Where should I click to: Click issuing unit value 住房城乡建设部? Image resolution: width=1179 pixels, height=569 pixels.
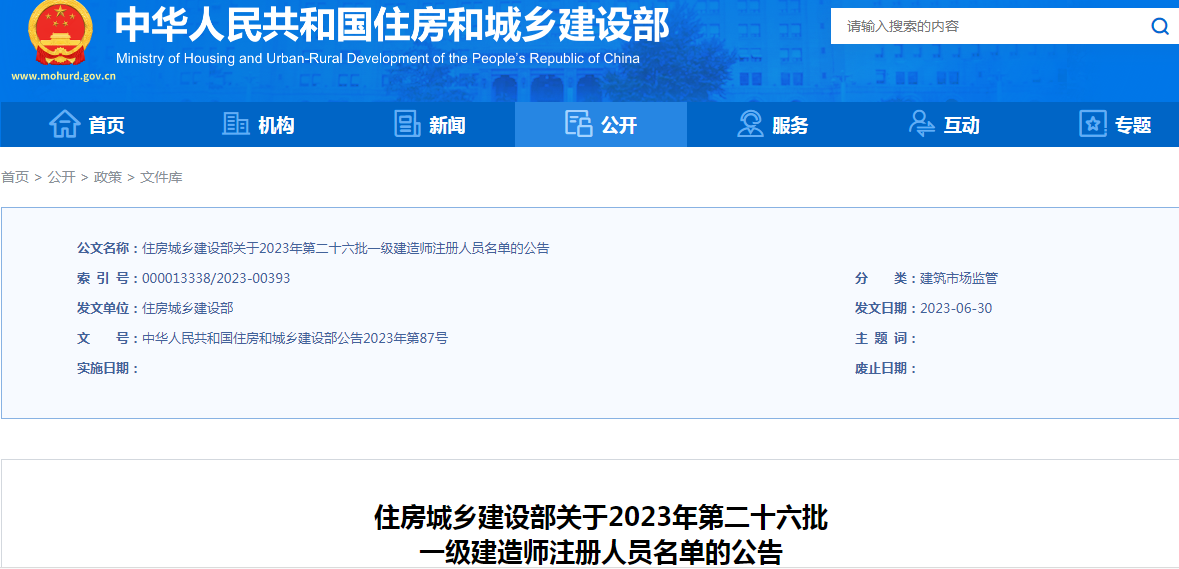pyautogui.click(x=188, y=308)
